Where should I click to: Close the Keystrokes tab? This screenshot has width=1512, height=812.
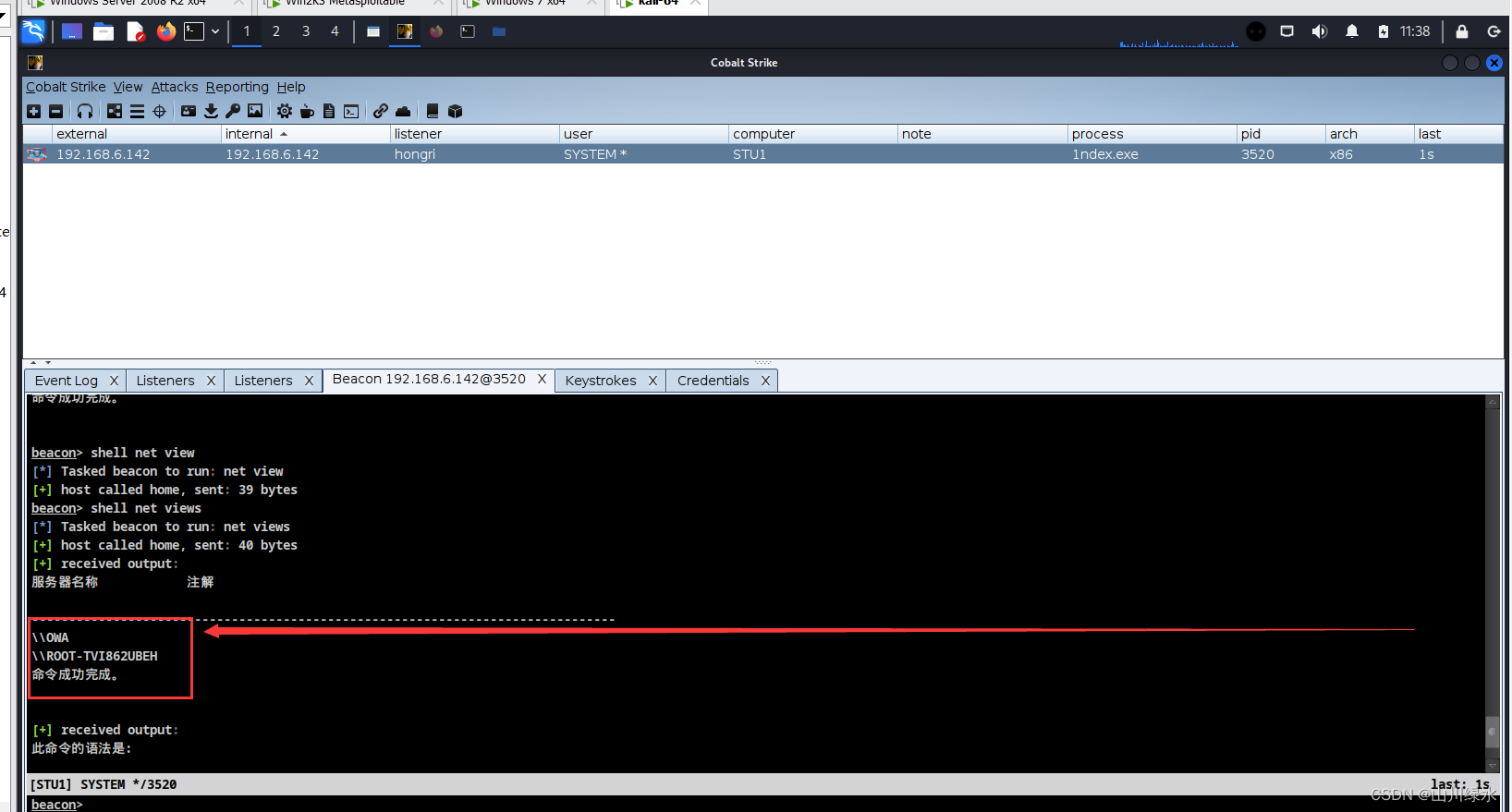tap(652, 381)
